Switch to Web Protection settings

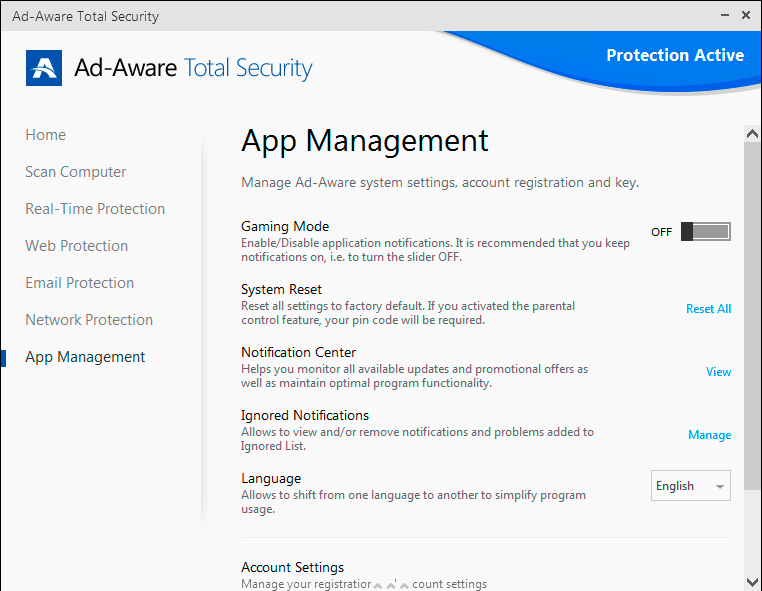[77, 246]
